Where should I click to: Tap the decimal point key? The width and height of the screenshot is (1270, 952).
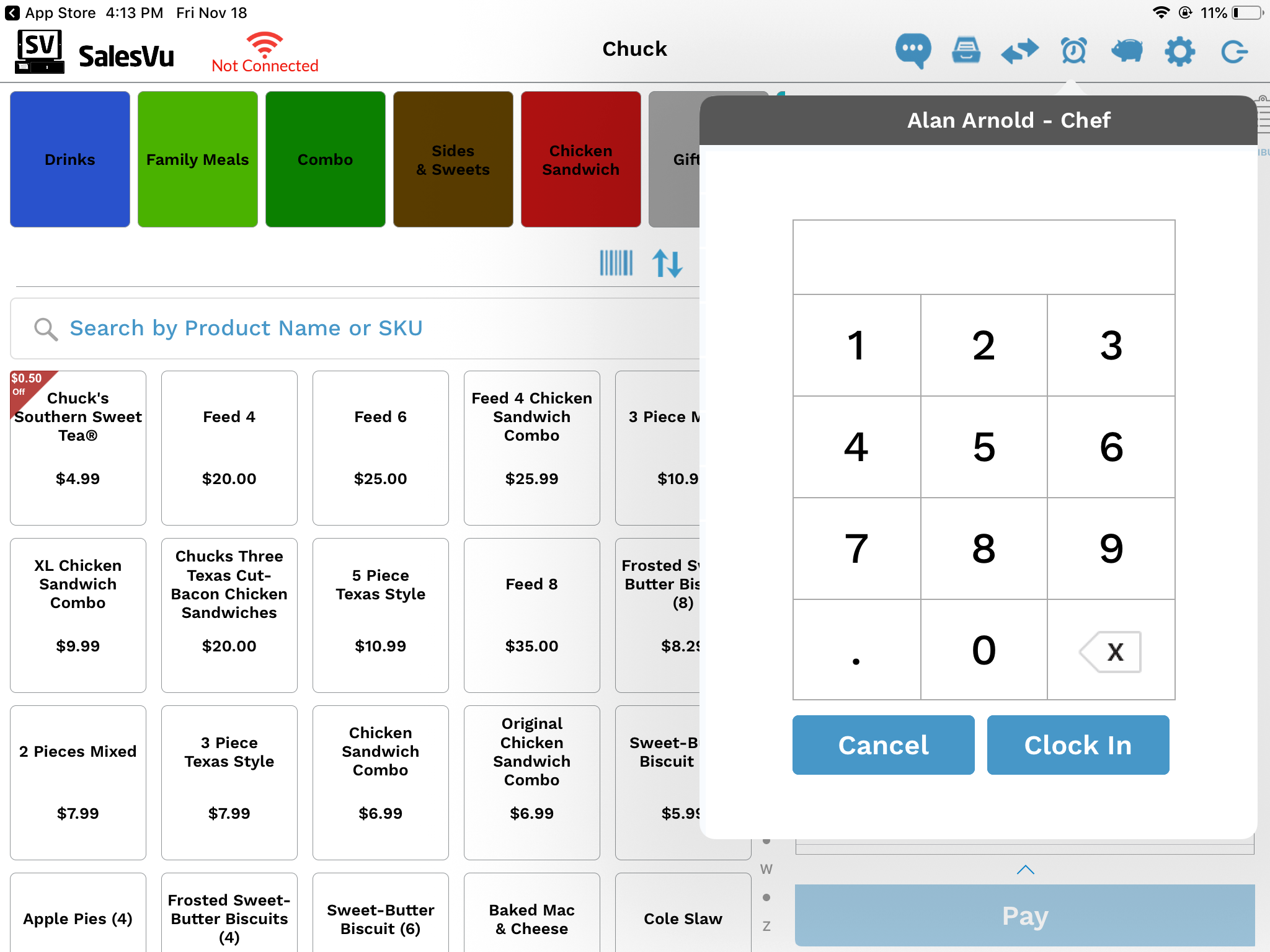[x=857, y=650]
